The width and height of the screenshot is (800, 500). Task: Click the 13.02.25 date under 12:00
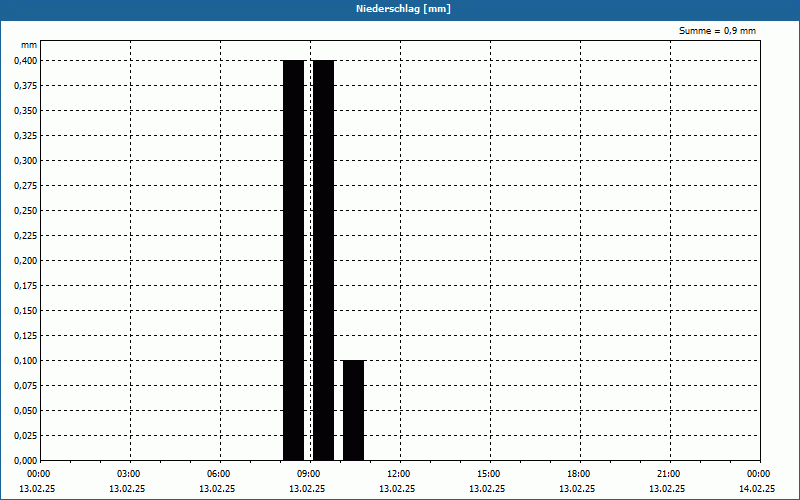pos(397,489)
